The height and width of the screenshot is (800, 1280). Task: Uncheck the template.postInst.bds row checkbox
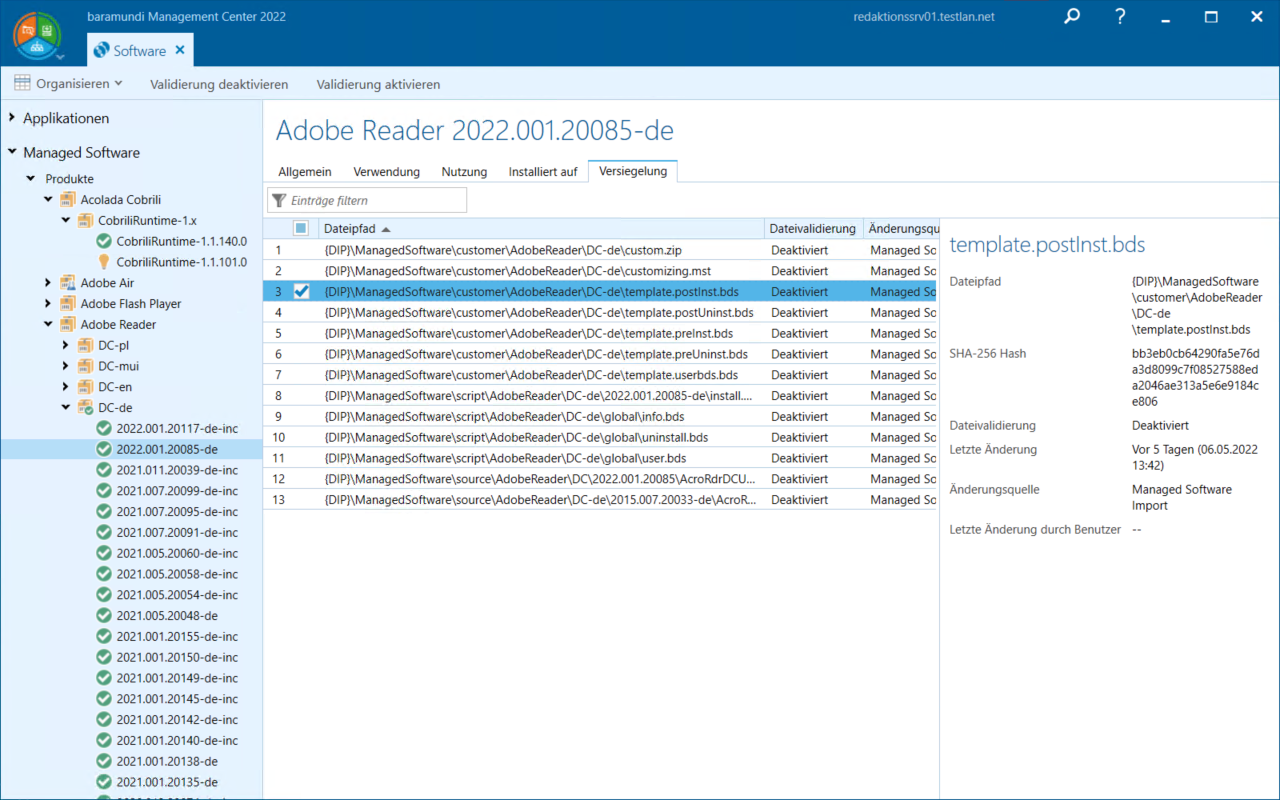tap(301, 292)
